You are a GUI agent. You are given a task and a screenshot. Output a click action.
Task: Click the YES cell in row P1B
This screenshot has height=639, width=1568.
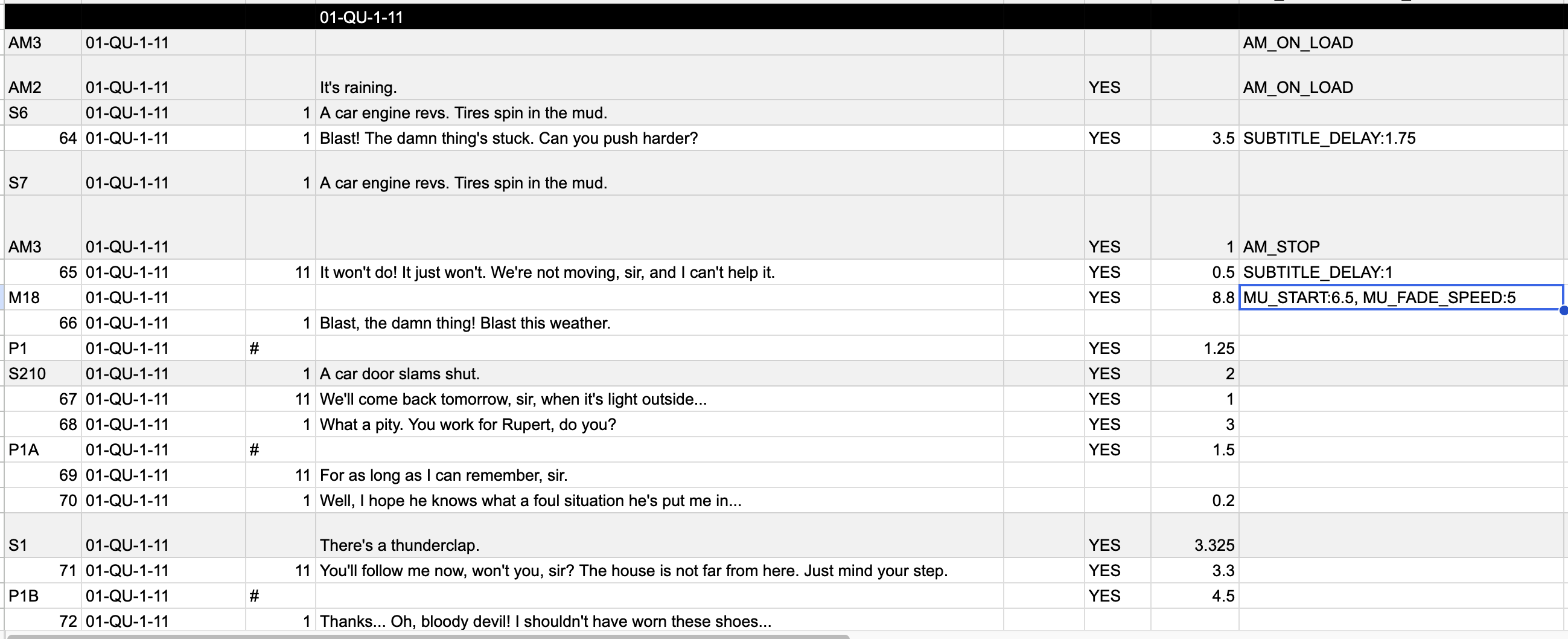(x=1118, y=596)
